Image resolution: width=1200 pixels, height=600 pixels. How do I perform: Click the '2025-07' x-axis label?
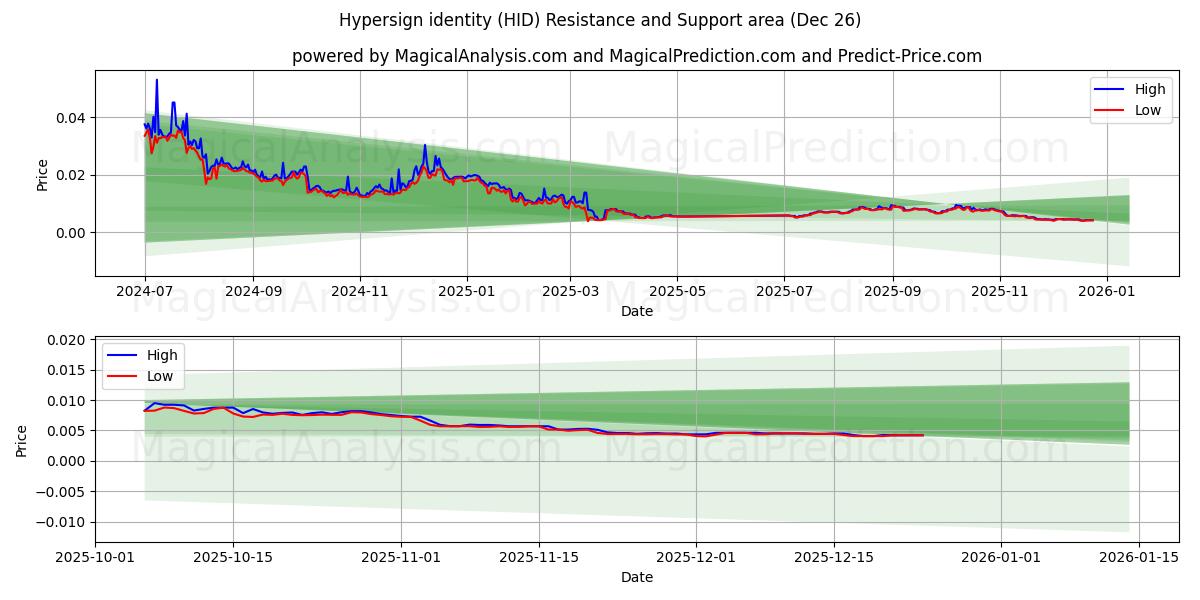(784, 292)
